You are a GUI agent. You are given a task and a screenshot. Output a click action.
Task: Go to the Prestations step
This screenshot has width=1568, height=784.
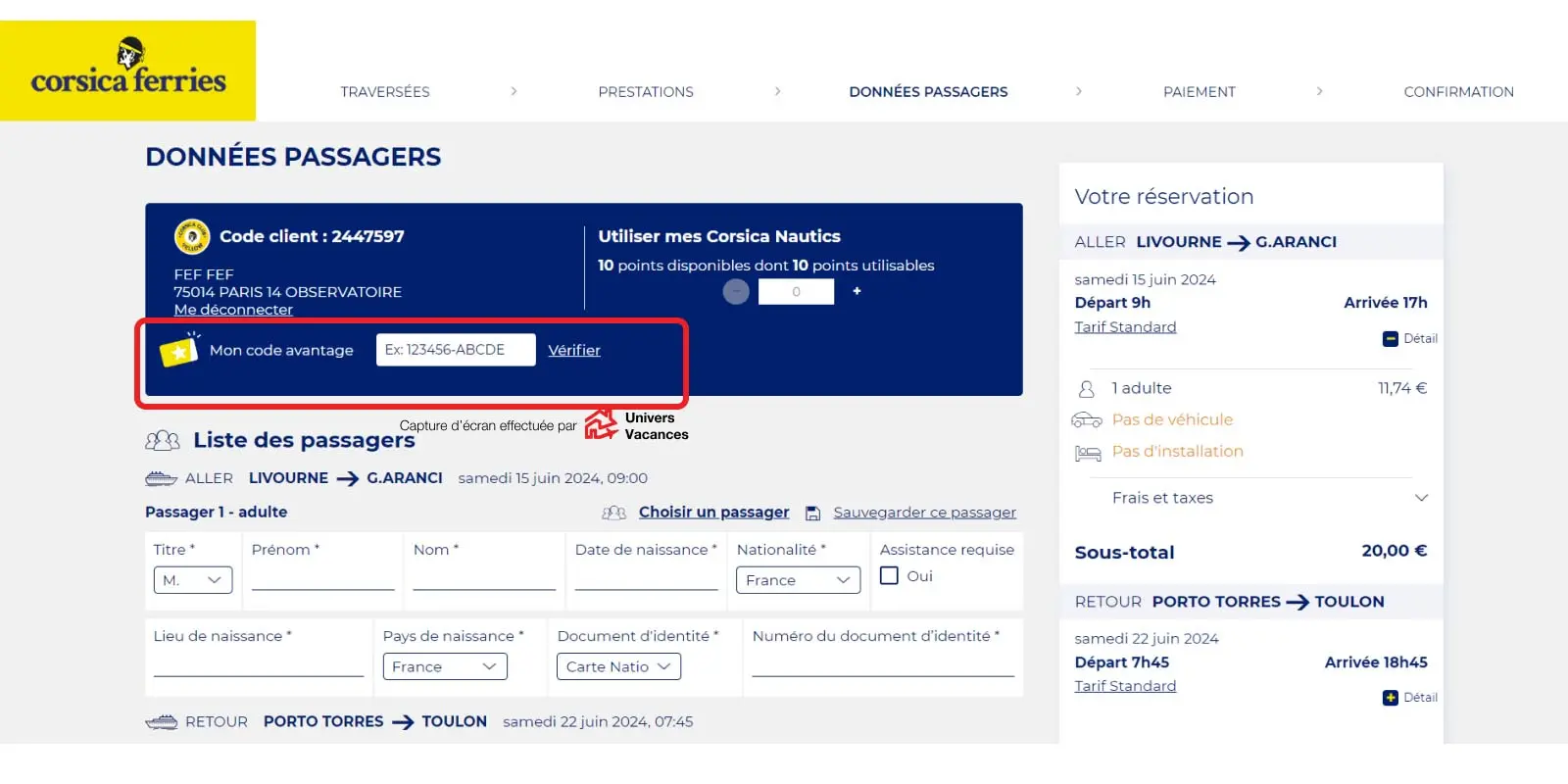646,92
